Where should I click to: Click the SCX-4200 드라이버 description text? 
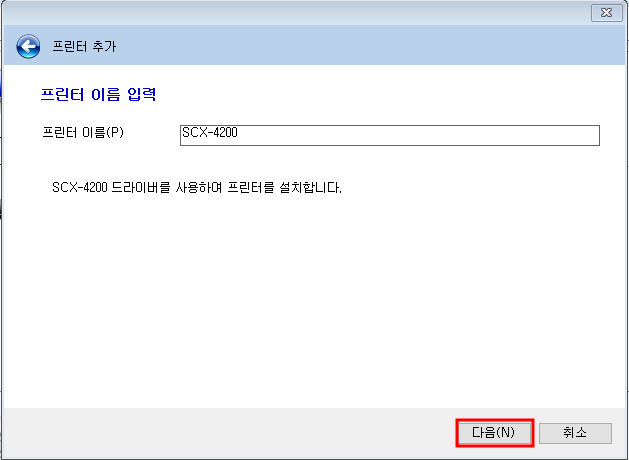click(x=197, y=187)
